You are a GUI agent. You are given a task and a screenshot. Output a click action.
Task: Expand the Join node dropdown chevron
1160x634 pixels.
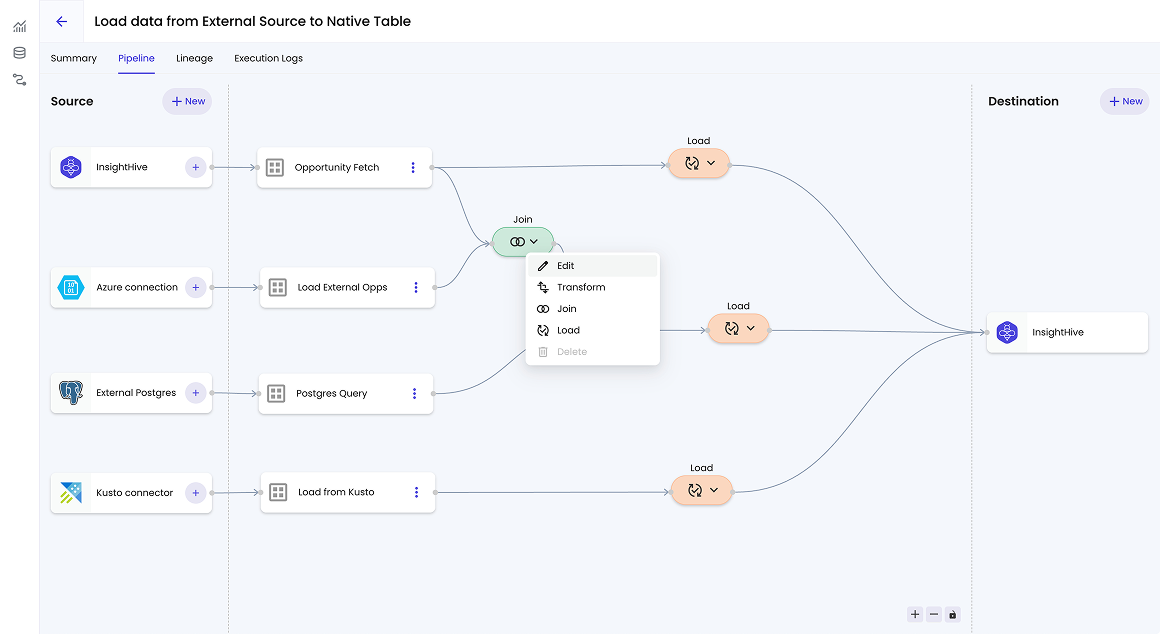point(535,241)
